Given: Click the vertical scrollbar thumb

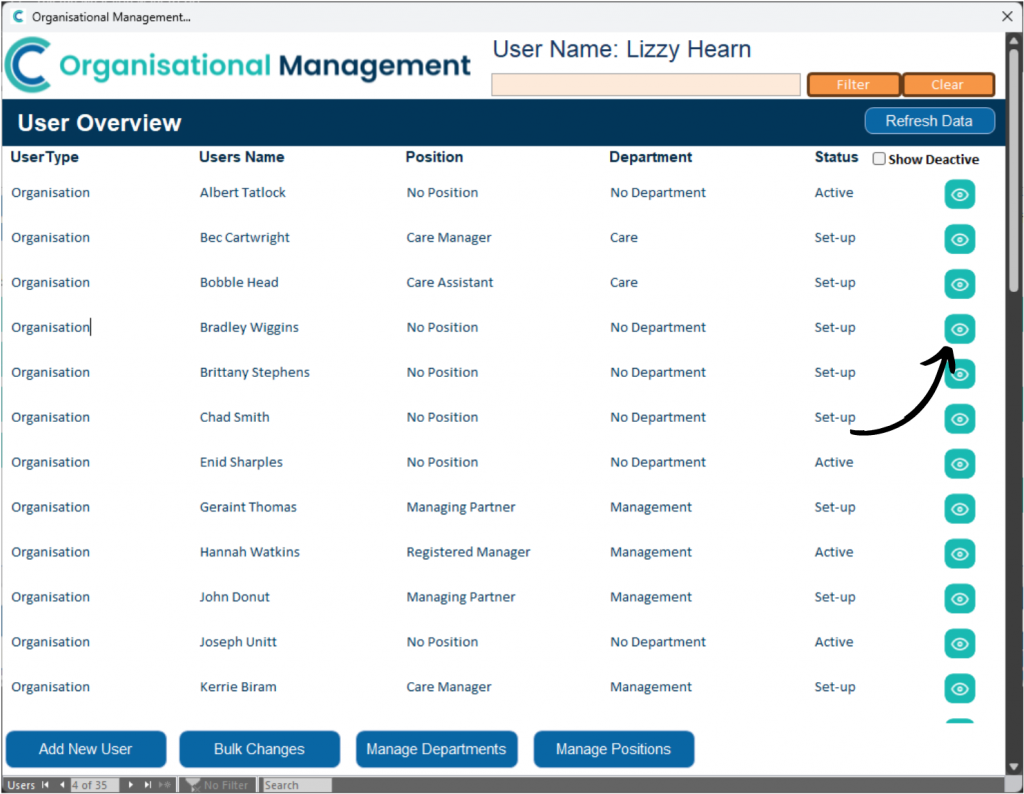Looking at the screenshot, I should tap(1014, 170).
